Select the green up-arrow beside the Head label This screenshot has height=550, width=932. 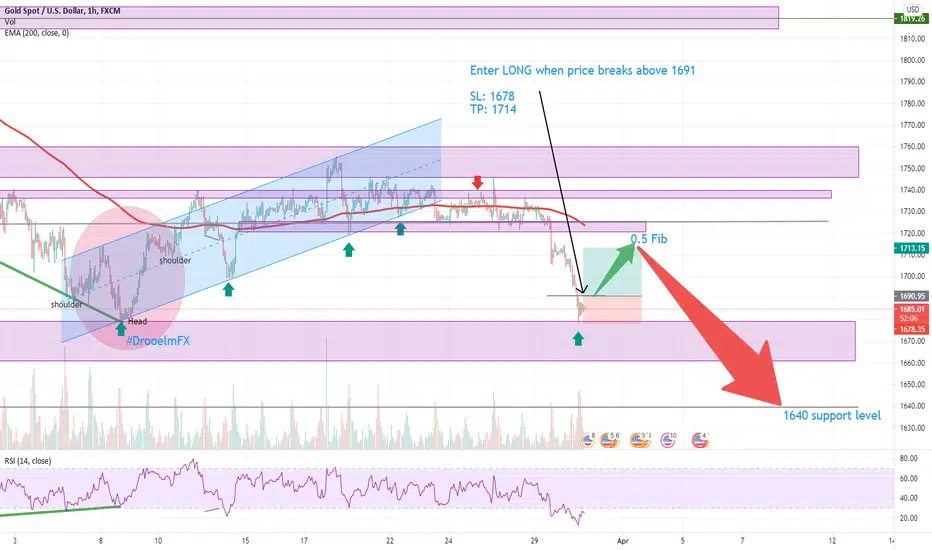pyautogui.click(x=121, y=328)
